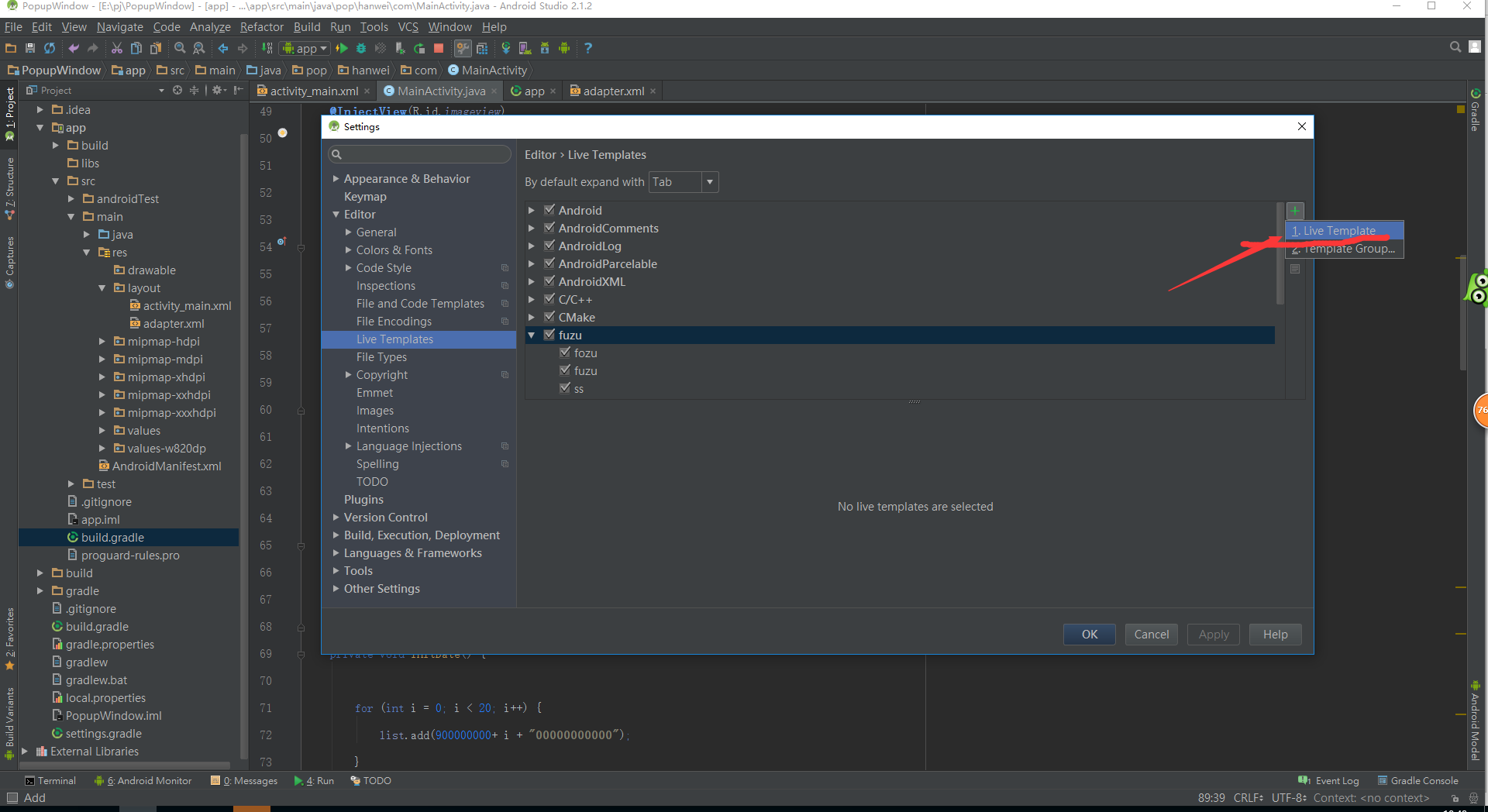
Task: Click the Replace toolbar icon
Action: click(199, 48)
